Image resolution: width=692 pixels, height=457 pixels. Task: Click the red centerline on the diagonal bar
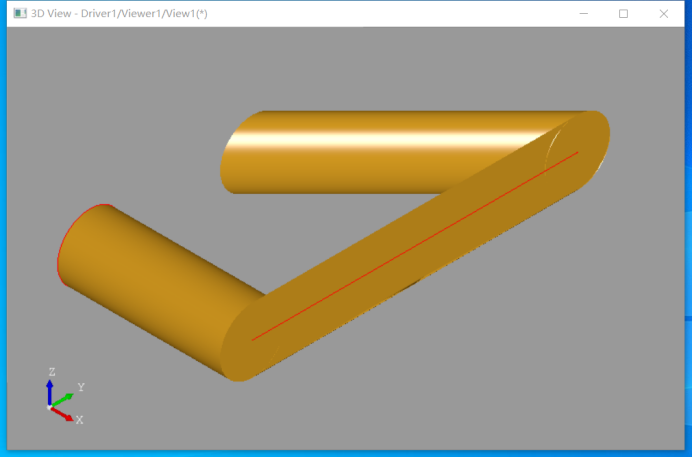415,246
